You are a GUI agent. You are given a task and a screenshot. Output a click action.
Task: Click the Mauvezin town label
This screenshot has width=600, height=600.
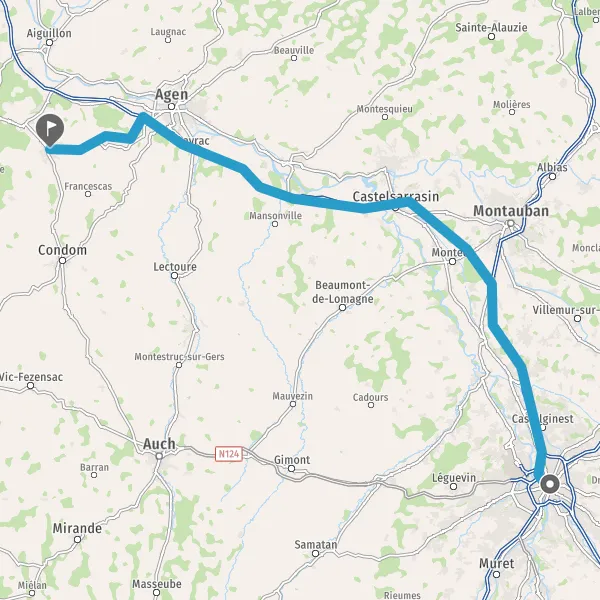(x=292, y=396)
